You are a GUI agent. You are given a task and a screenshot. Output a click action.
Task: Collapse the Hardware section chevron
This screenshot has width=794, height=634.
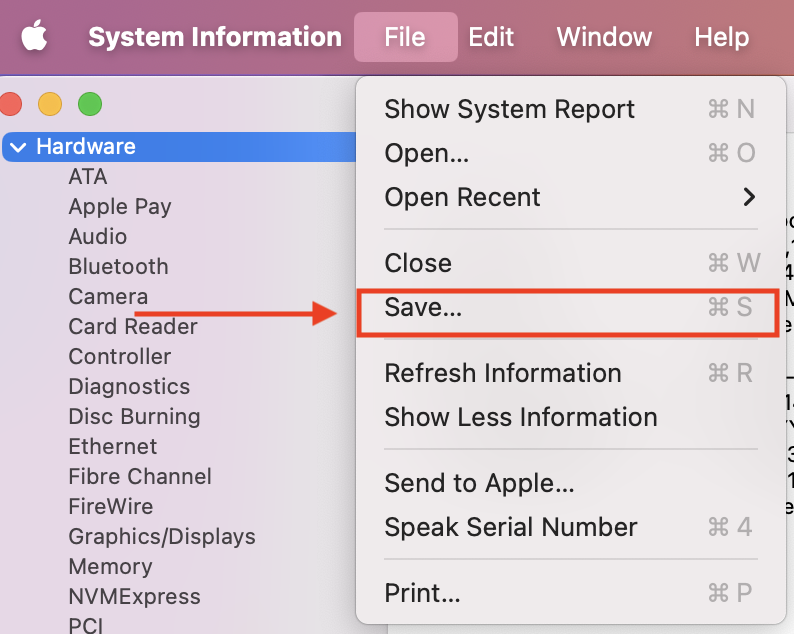click(x=18, y=147)
